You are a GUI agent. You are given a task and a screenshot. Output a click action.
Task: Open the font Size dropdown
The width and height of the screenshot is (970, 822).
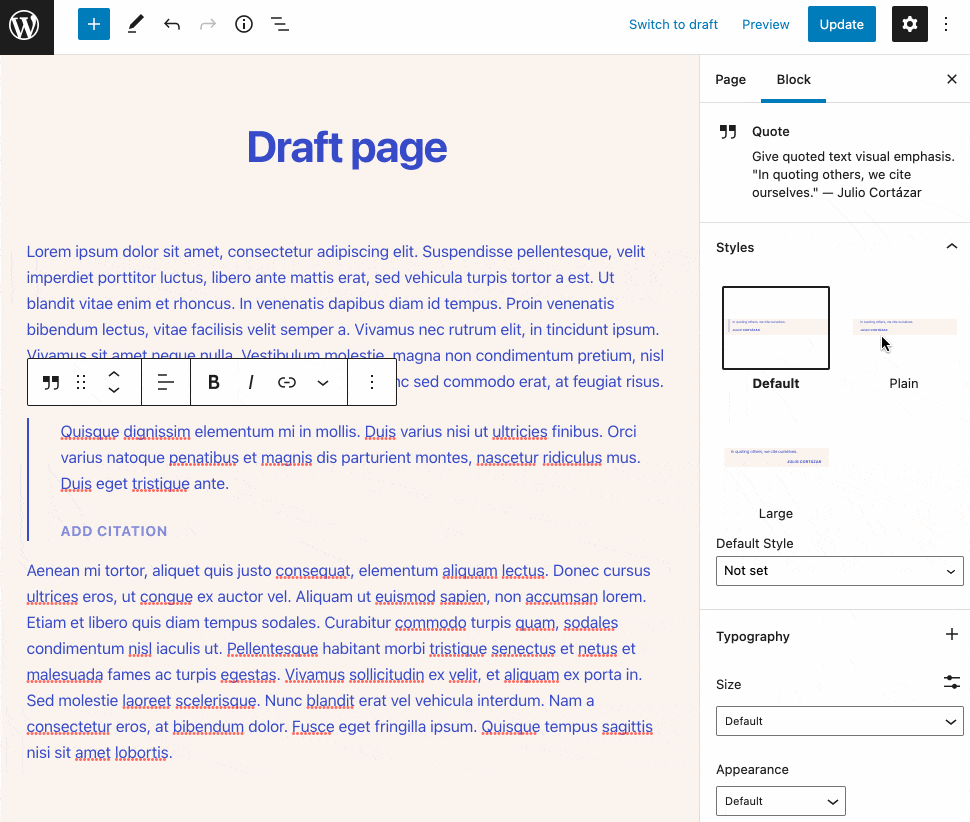[x=839, y=721]
